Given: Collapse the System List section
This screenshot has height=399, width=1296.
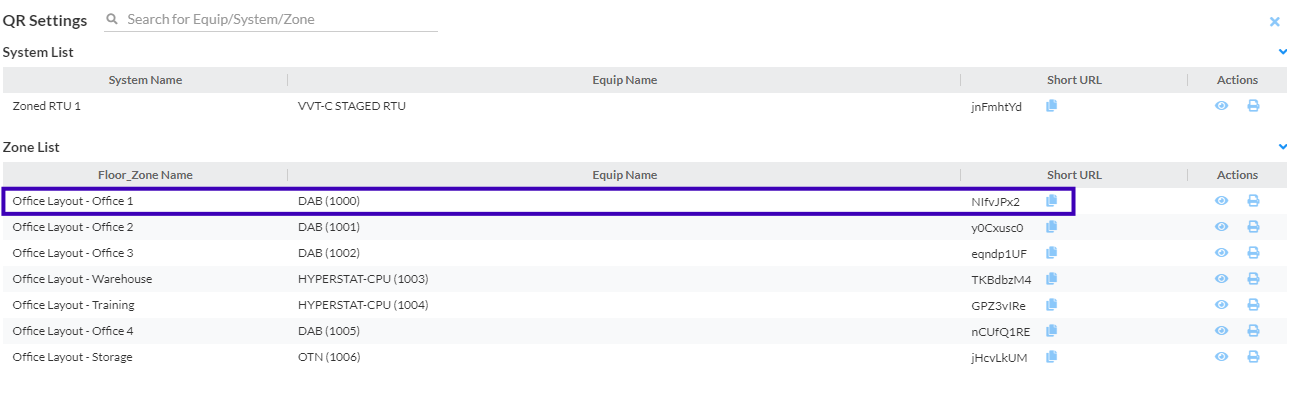Looking at the screenshot, I should [1283, 51].
